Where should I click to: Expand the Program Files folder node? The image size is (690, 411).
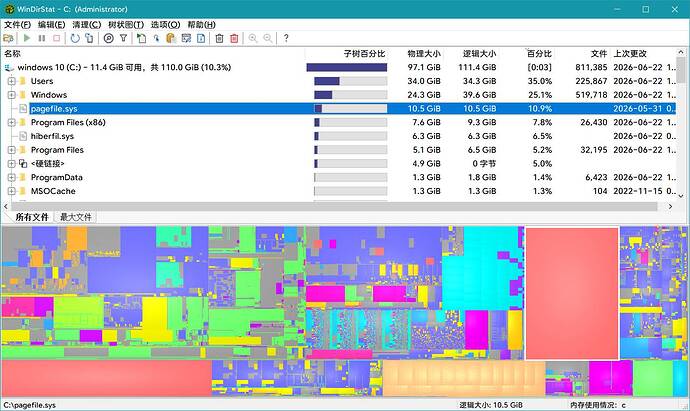[x=11, y=150]
